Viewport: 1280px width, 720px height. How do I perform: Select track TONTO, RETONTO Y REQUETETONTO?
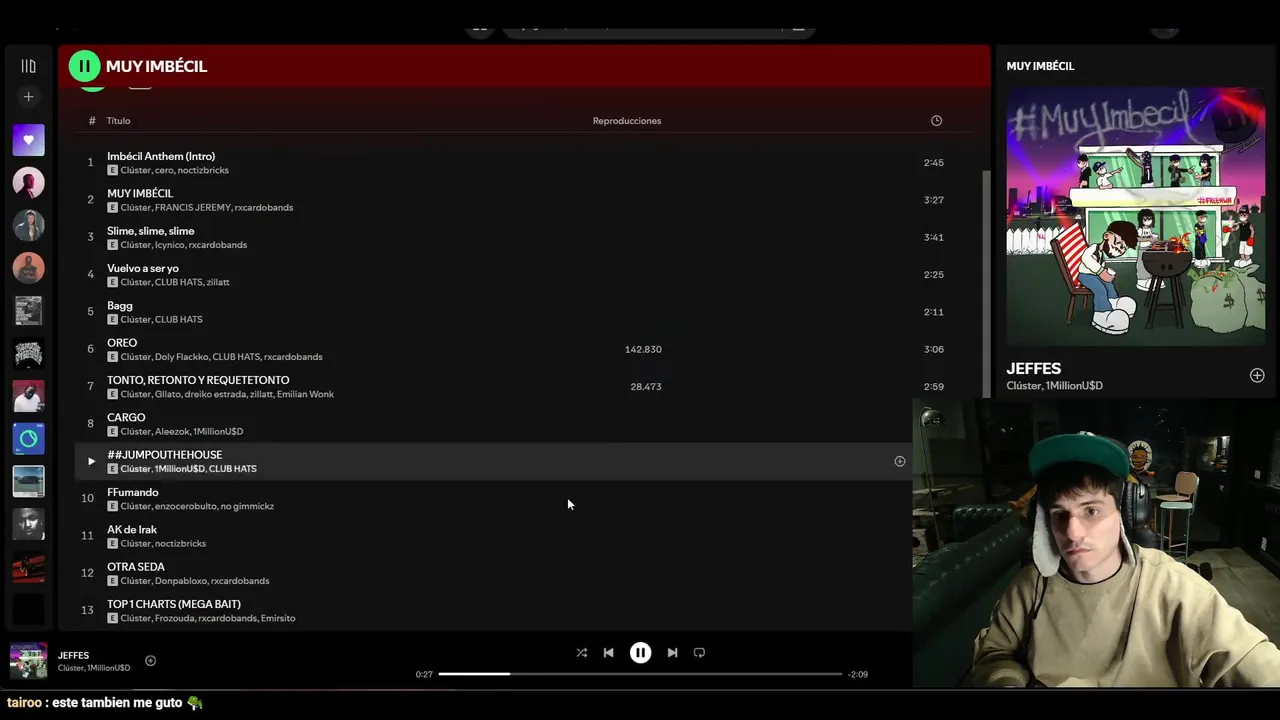pyautogui.click(x=198, y=380)
